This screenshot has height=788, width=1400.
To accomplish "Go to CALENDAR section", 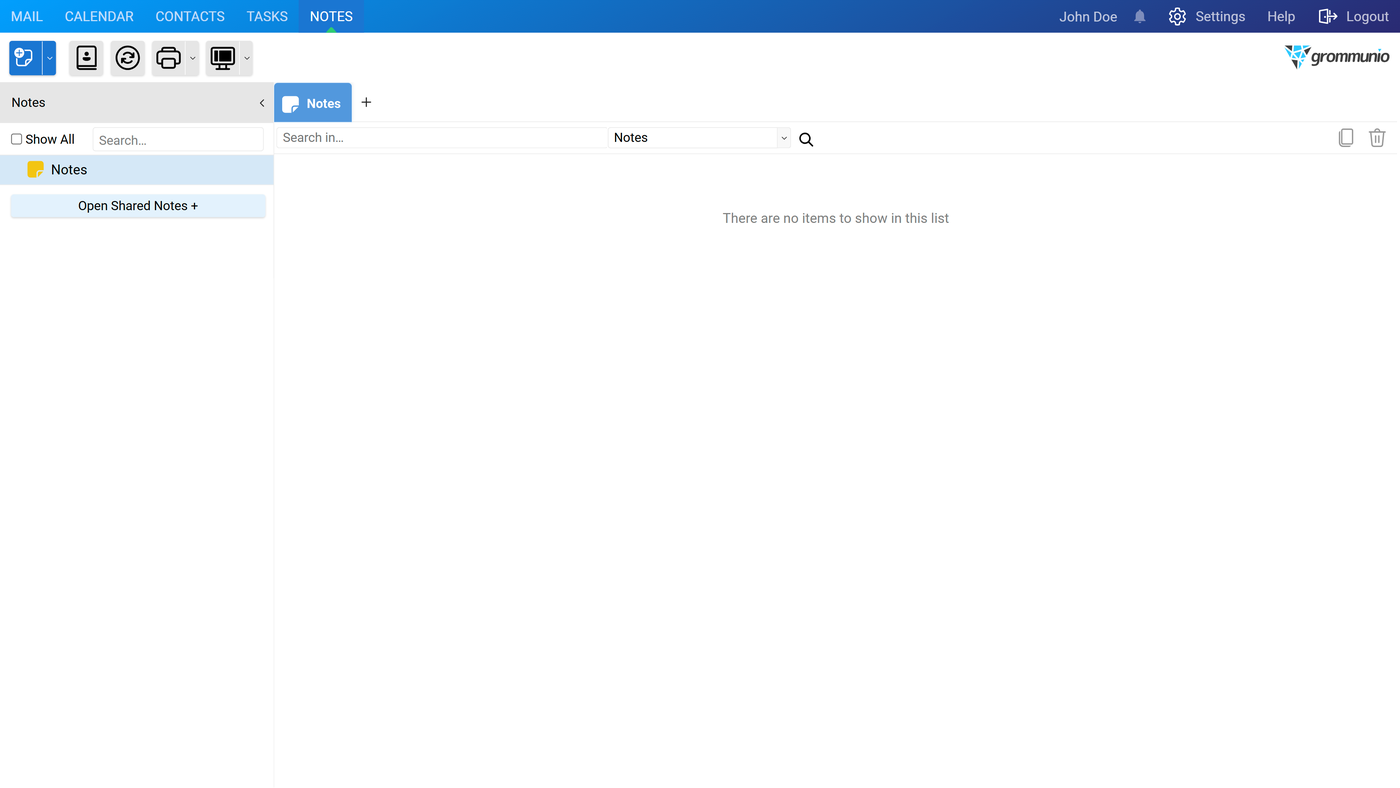I will (x=99, y=16).
